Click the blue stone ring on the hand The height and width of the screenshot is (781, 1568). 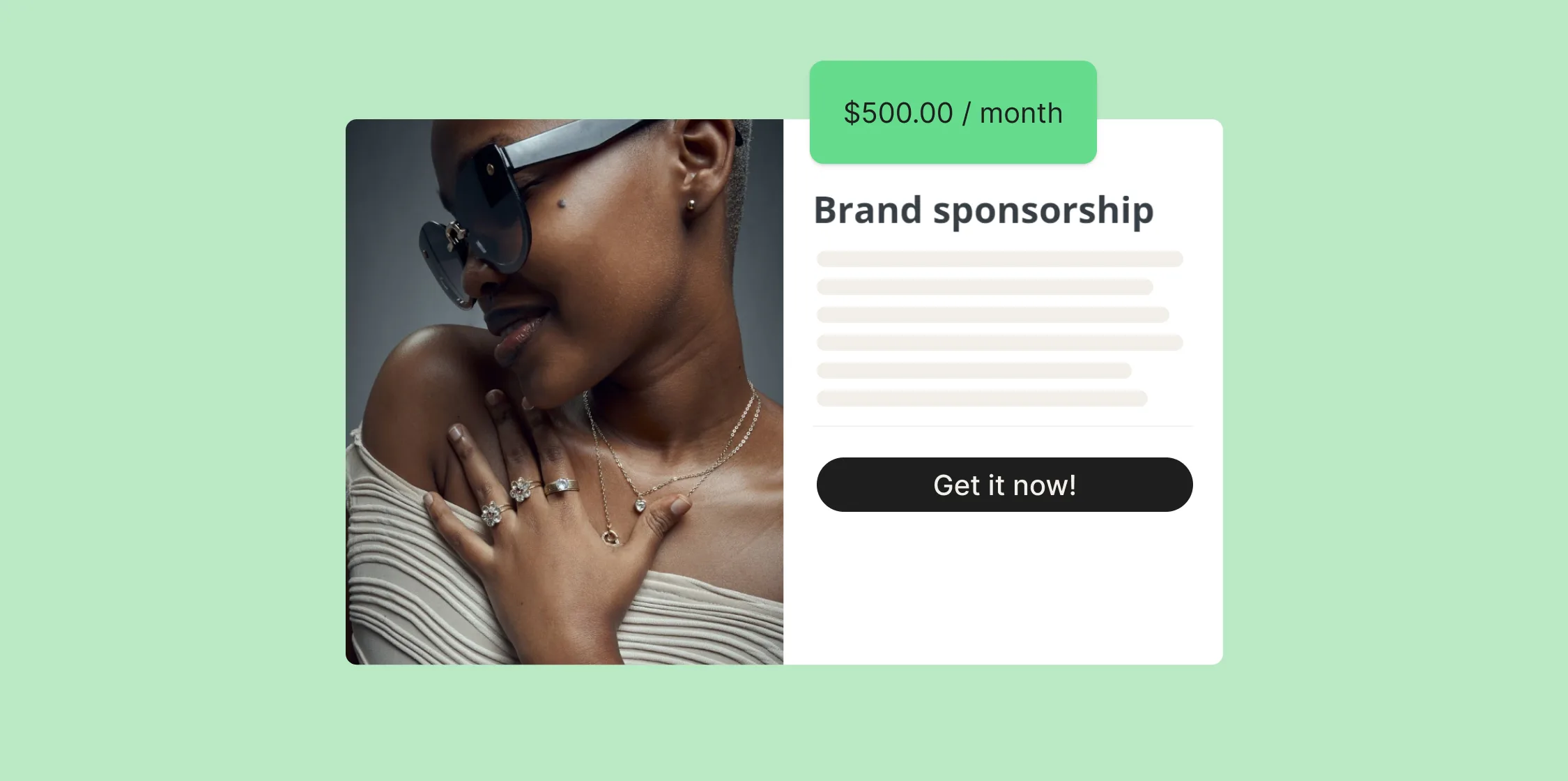click(561, 486)
